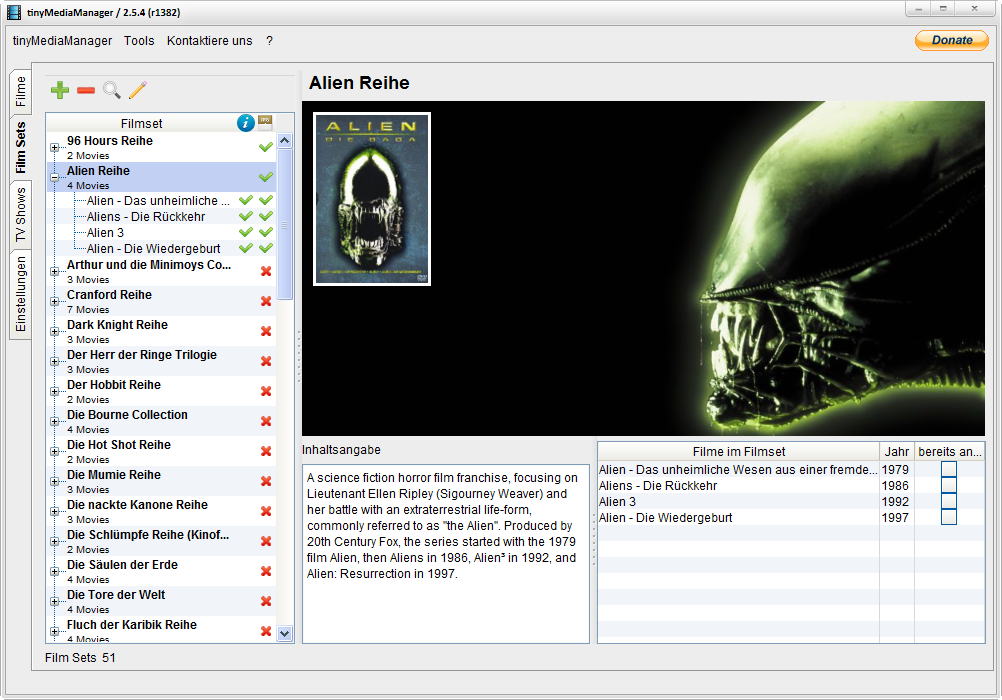This screenshot has height=700, width=1002.
Task: Select the Film Sets tab
Action: (x=20, y=148)
